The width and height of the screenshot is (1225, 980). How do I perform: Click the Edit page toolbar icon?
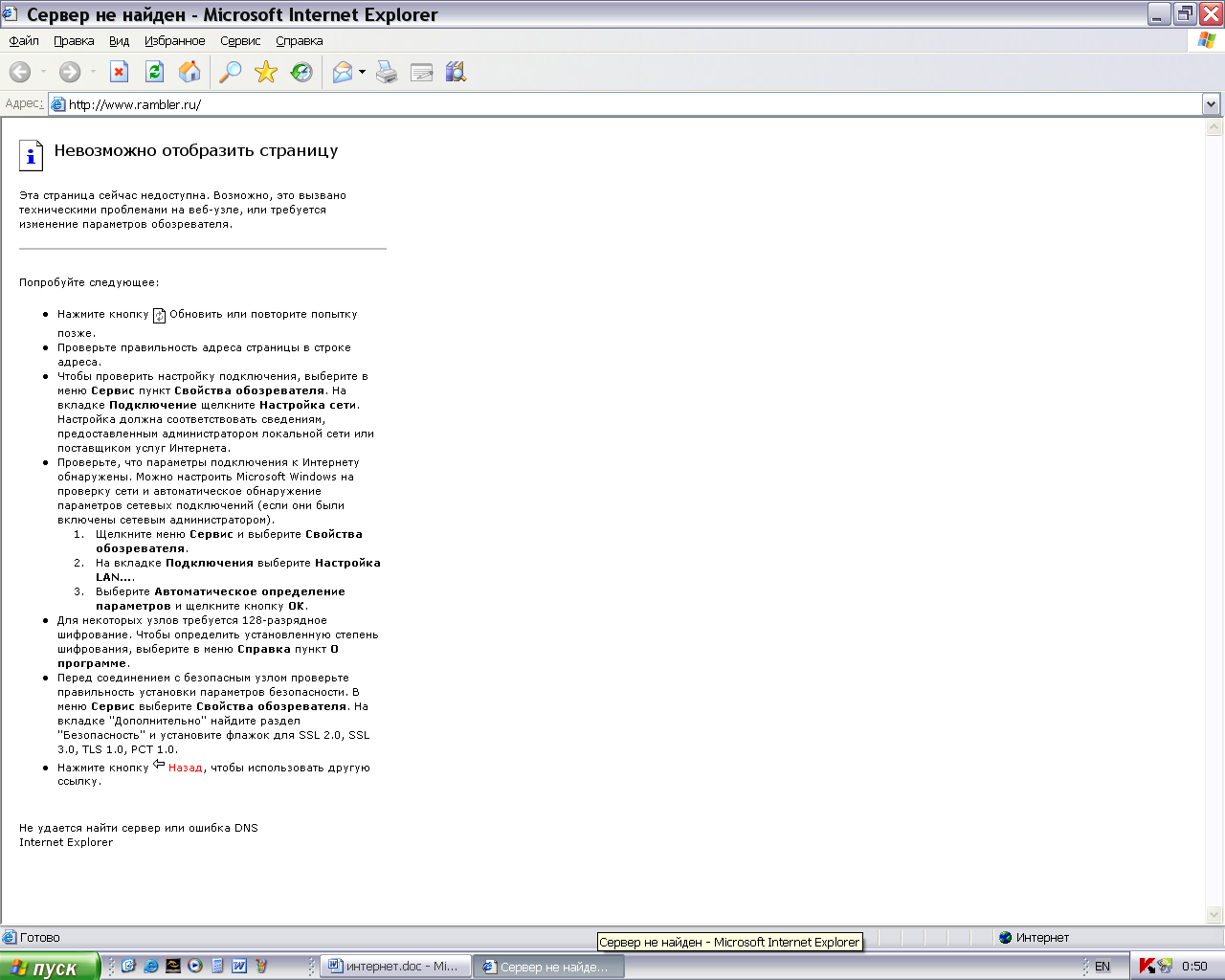[x=421, y=72]
